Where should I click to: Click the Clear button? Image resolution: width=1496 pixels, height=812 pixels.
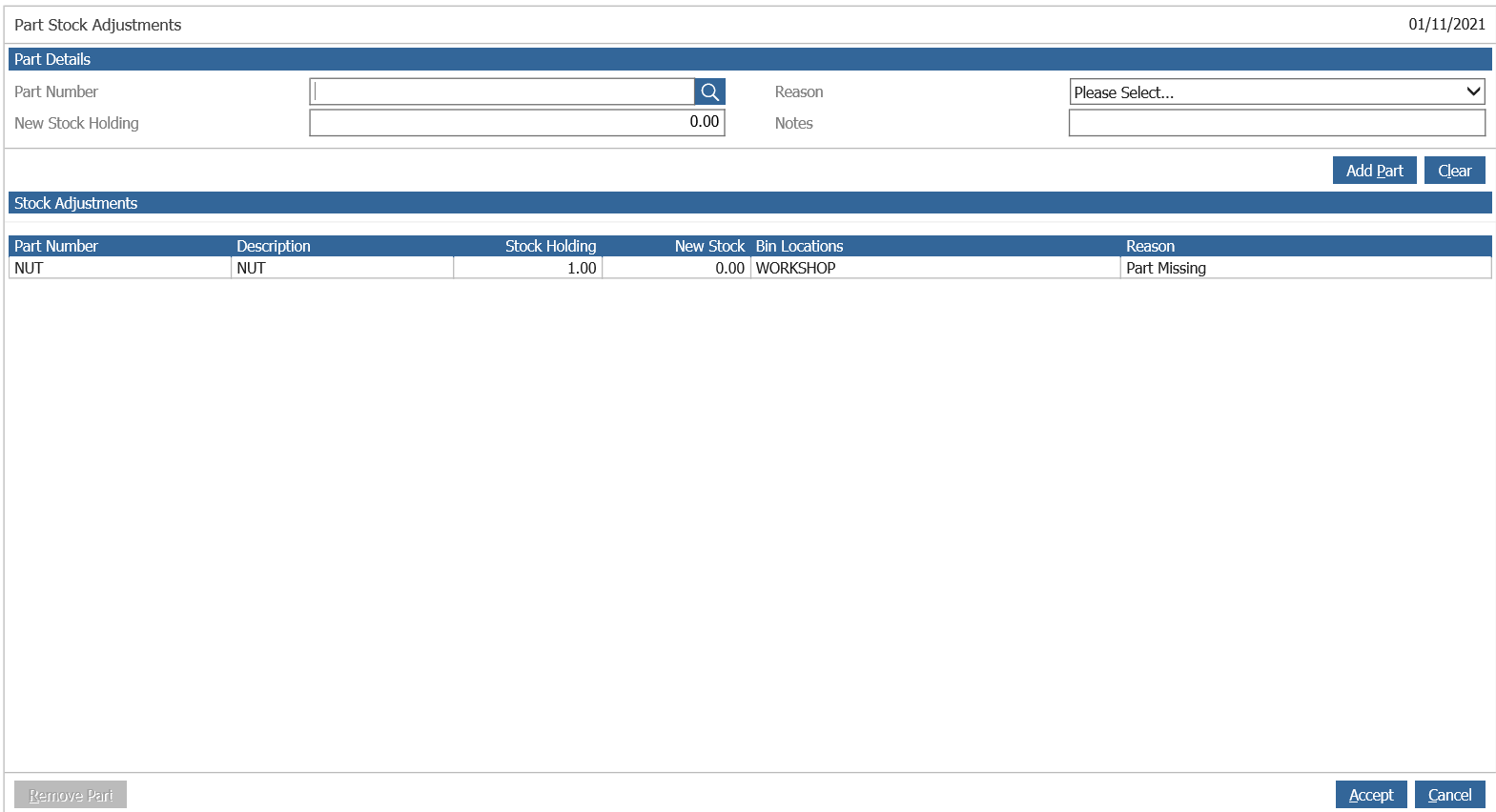[x=1454, y=171]
